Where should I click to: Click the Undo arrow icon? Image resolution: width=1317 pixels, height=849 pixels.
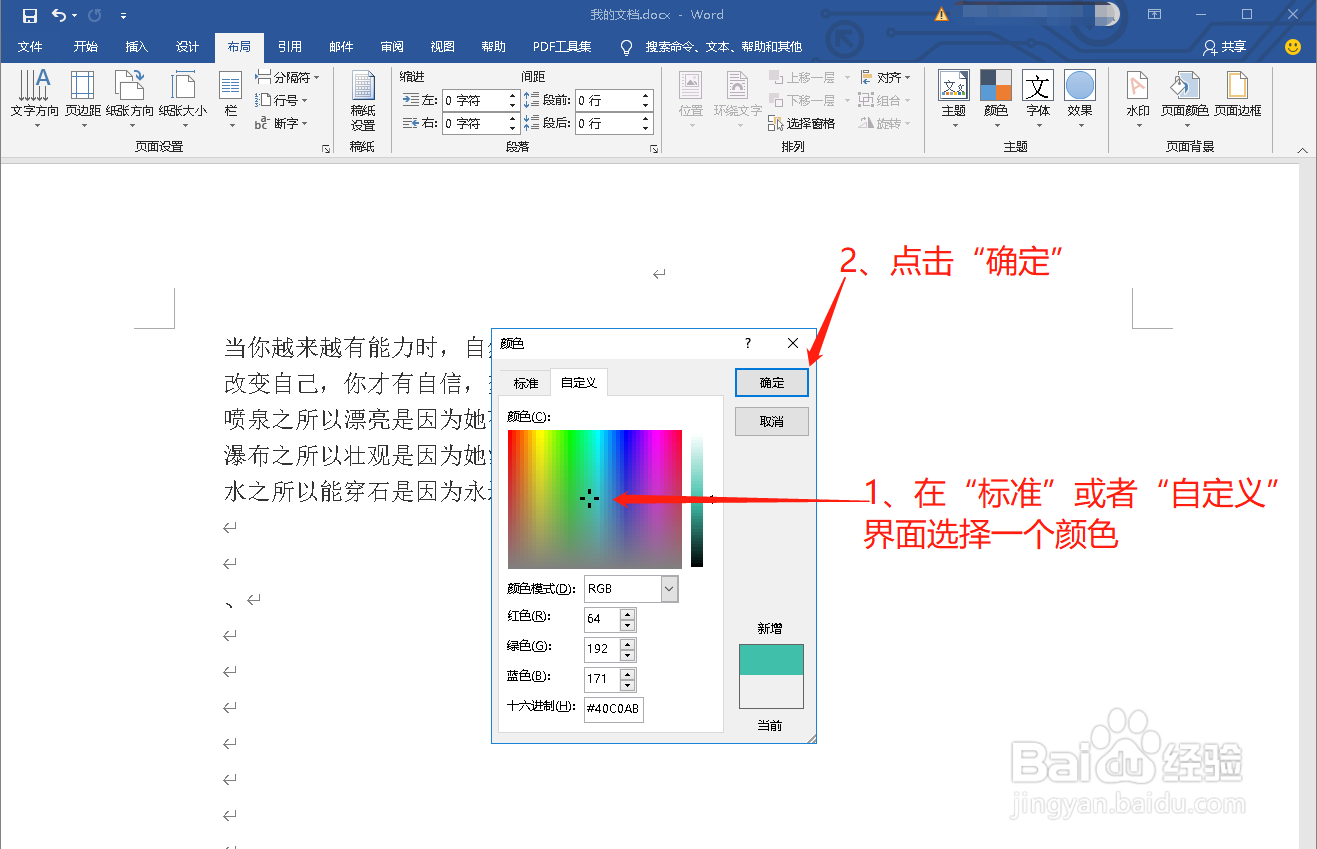coord(59,15)
